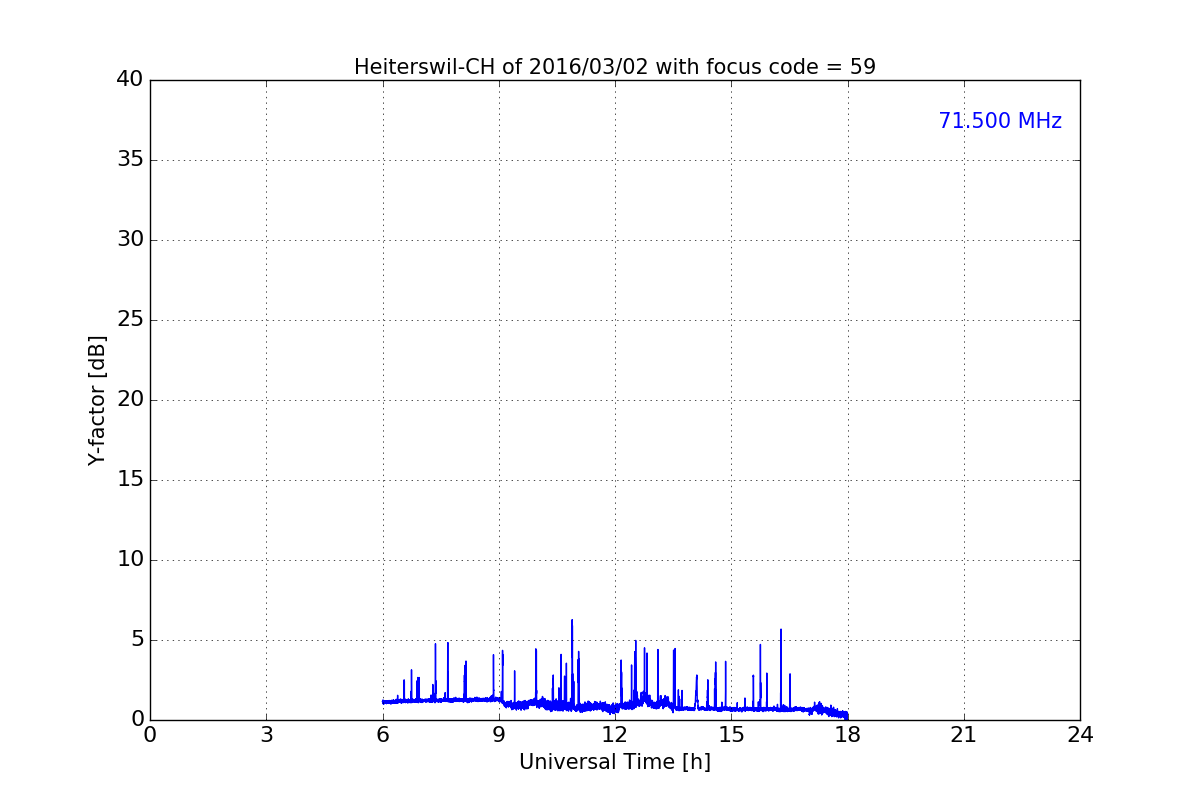Select the 71.500 MHz frequency label
The width and height of the screenshot is (1200, 800).
(1000, 121)
